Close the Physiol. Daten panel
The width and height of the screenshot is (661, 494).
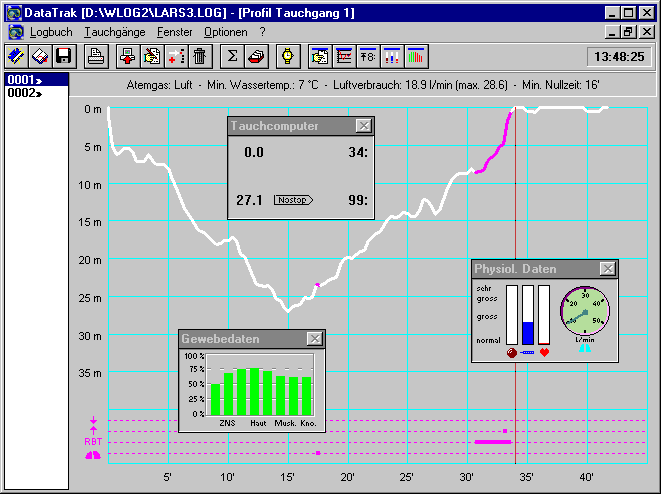pos(607,269)
